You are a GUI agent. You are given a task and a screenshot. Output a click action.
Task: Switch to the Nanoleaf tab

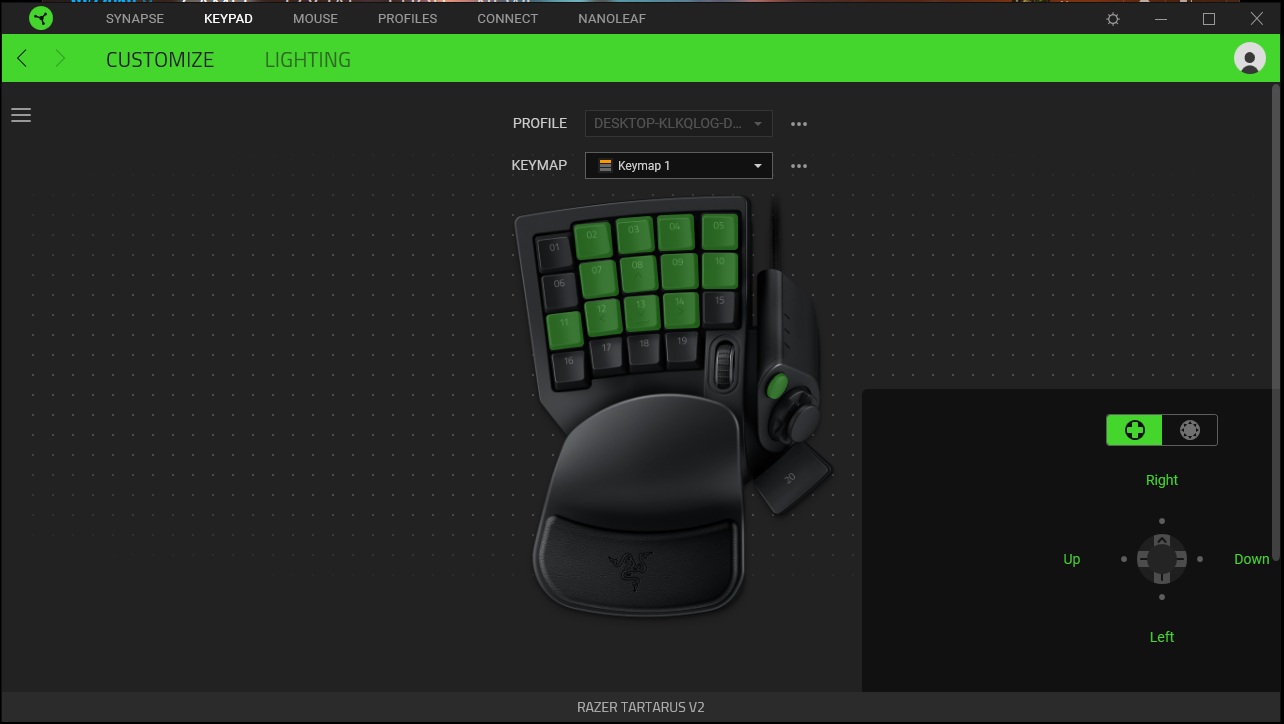[x=611, y=19]
